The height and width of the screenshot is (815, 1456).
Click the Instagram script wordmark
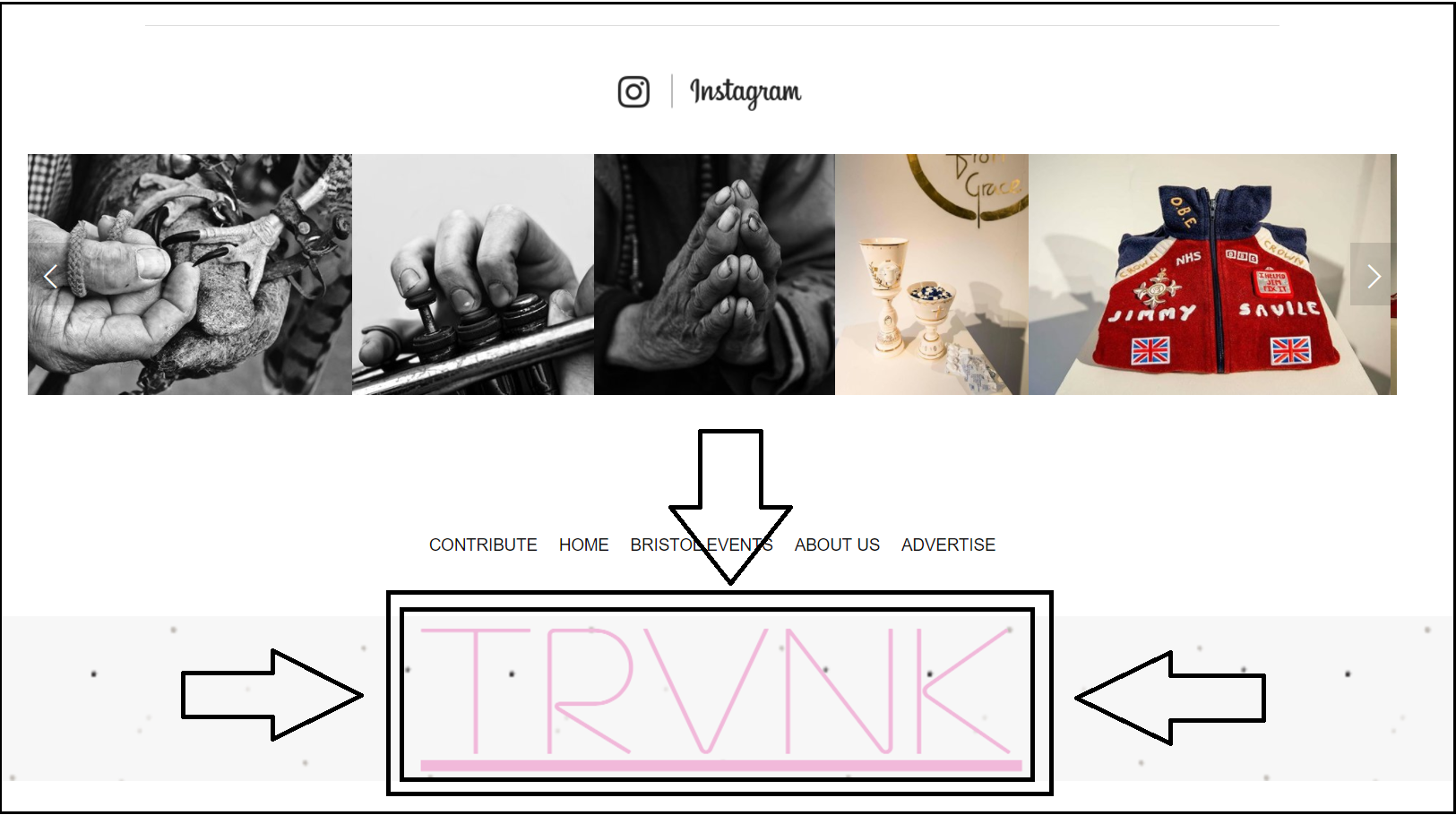click(x=745, y=92)
